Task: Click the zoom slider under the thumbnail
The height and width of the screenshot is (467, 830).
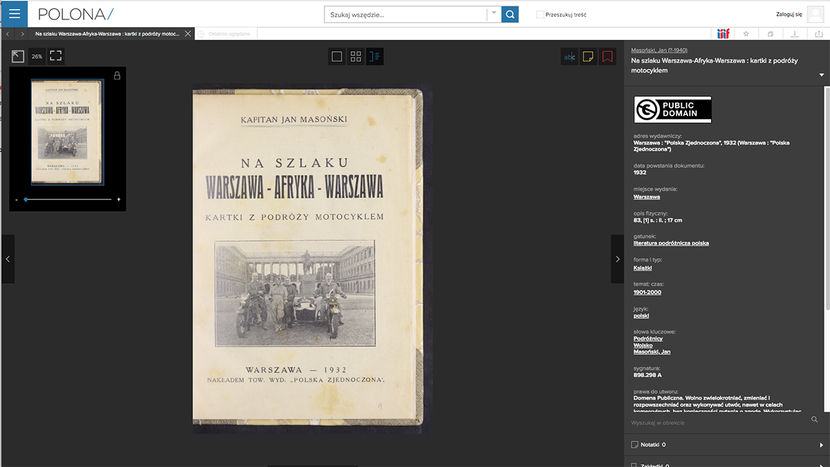Action: (67, 199)
